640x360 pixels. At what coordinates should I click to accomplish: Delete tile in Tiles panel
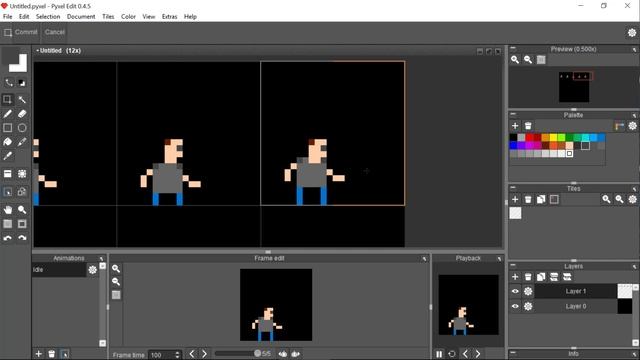coord(528,199)
